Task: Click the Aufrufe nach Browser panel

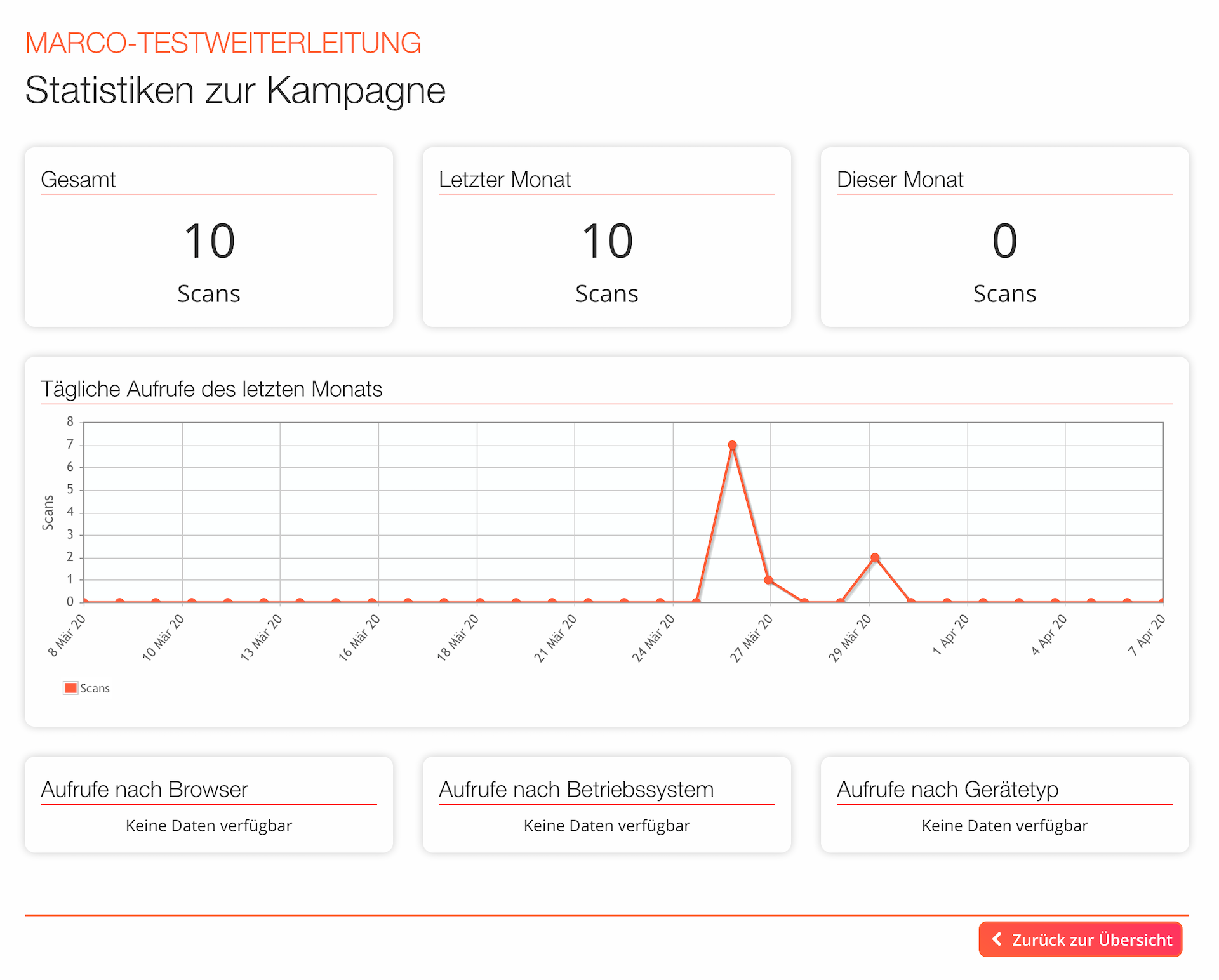Action: click(209, 804)
